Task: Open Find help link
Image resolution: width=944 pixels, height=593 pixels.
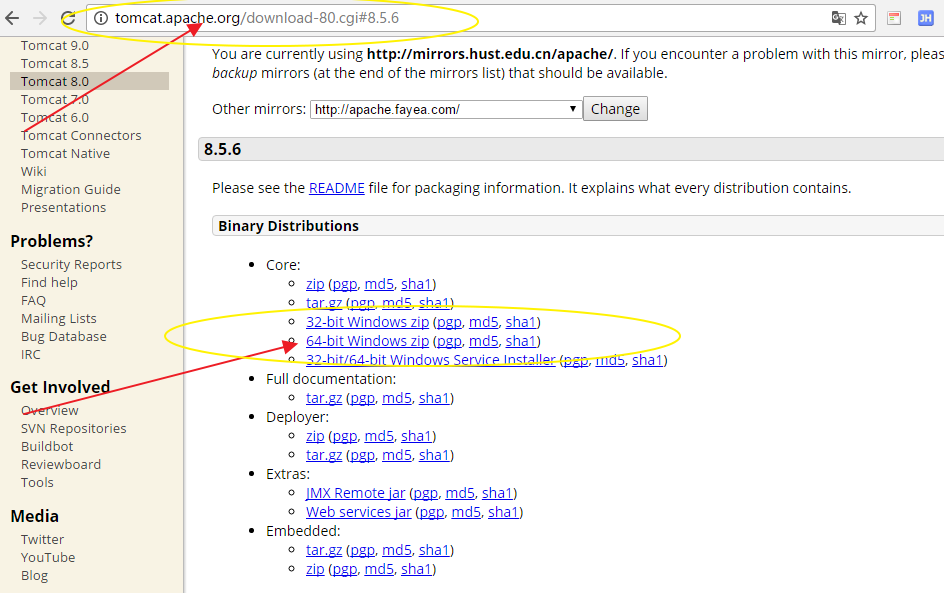Action: [x=49, y=283]
